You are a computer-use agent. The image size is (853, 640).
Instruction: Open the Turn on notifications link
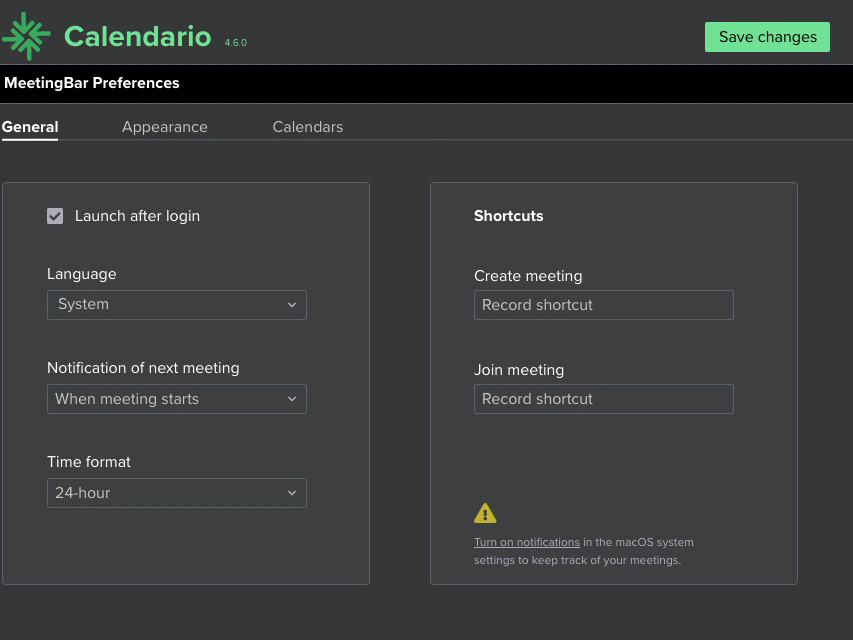pyautogui.click(x=527, y=542)
